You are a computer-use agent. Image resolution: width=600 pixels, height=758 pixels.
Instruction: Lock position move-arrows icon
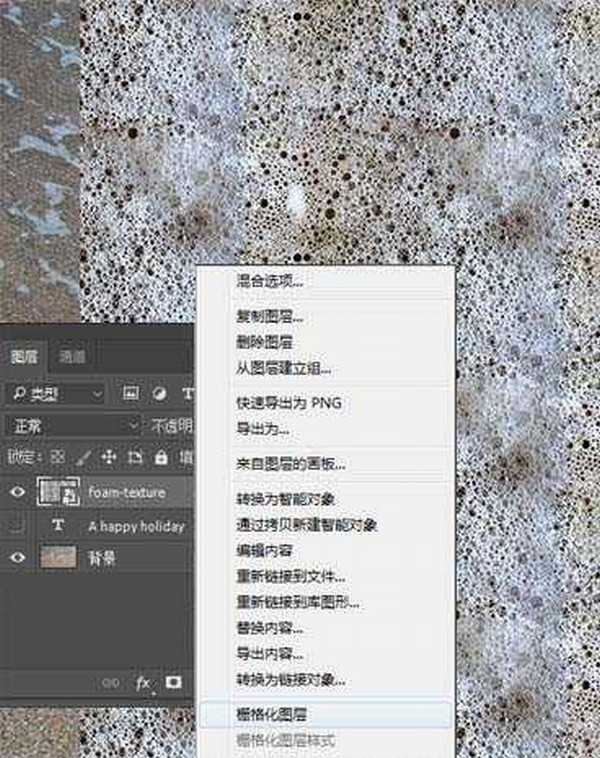pyautogui.click(x=109, y=457)
